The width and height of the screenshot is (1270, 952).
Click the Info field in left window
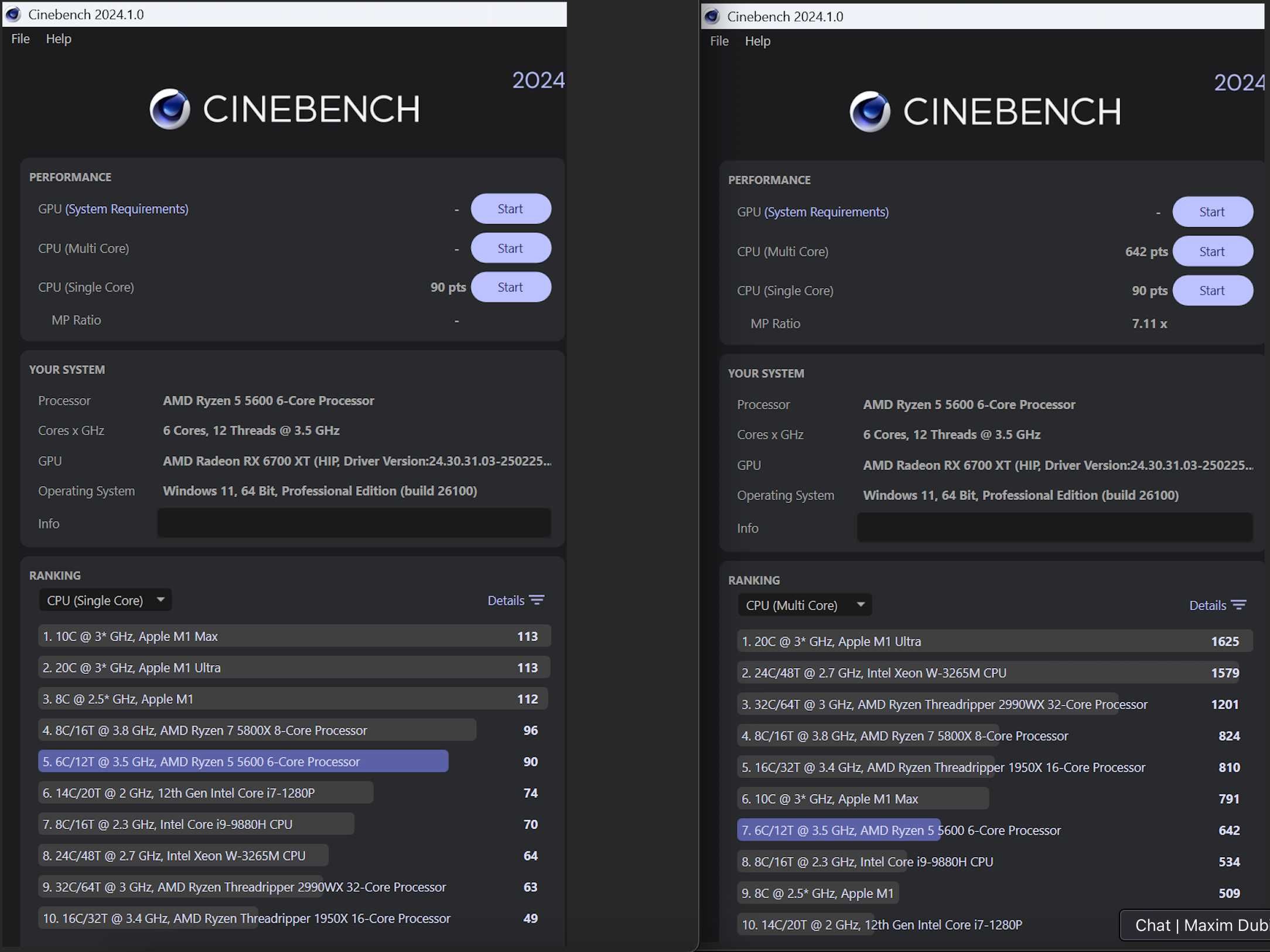pyautogui.click(x=354, y=523)
